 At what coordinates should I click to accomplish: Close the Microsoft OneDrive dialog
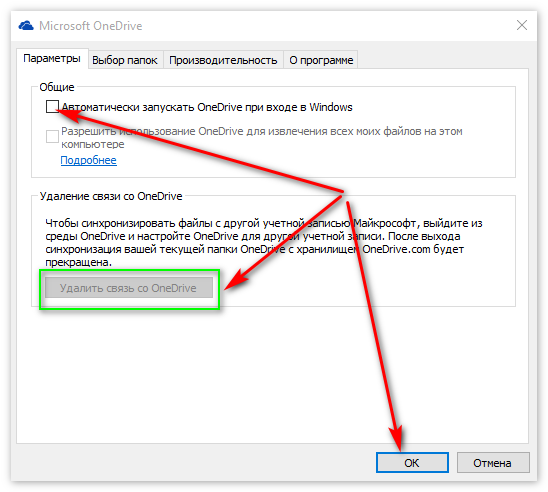point(522,25)
